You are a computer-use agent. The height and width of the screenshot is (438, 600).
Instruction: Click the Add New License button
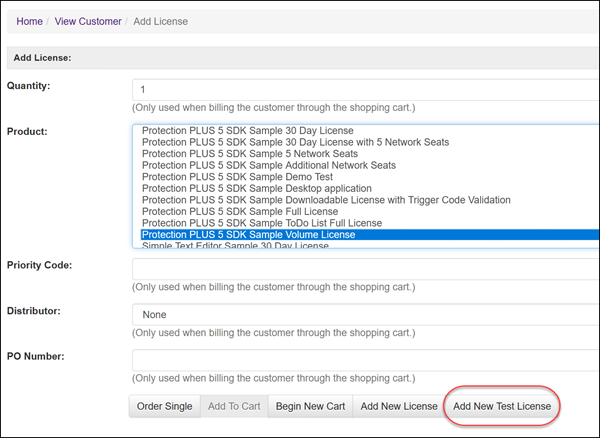click(x=399, y=406)
